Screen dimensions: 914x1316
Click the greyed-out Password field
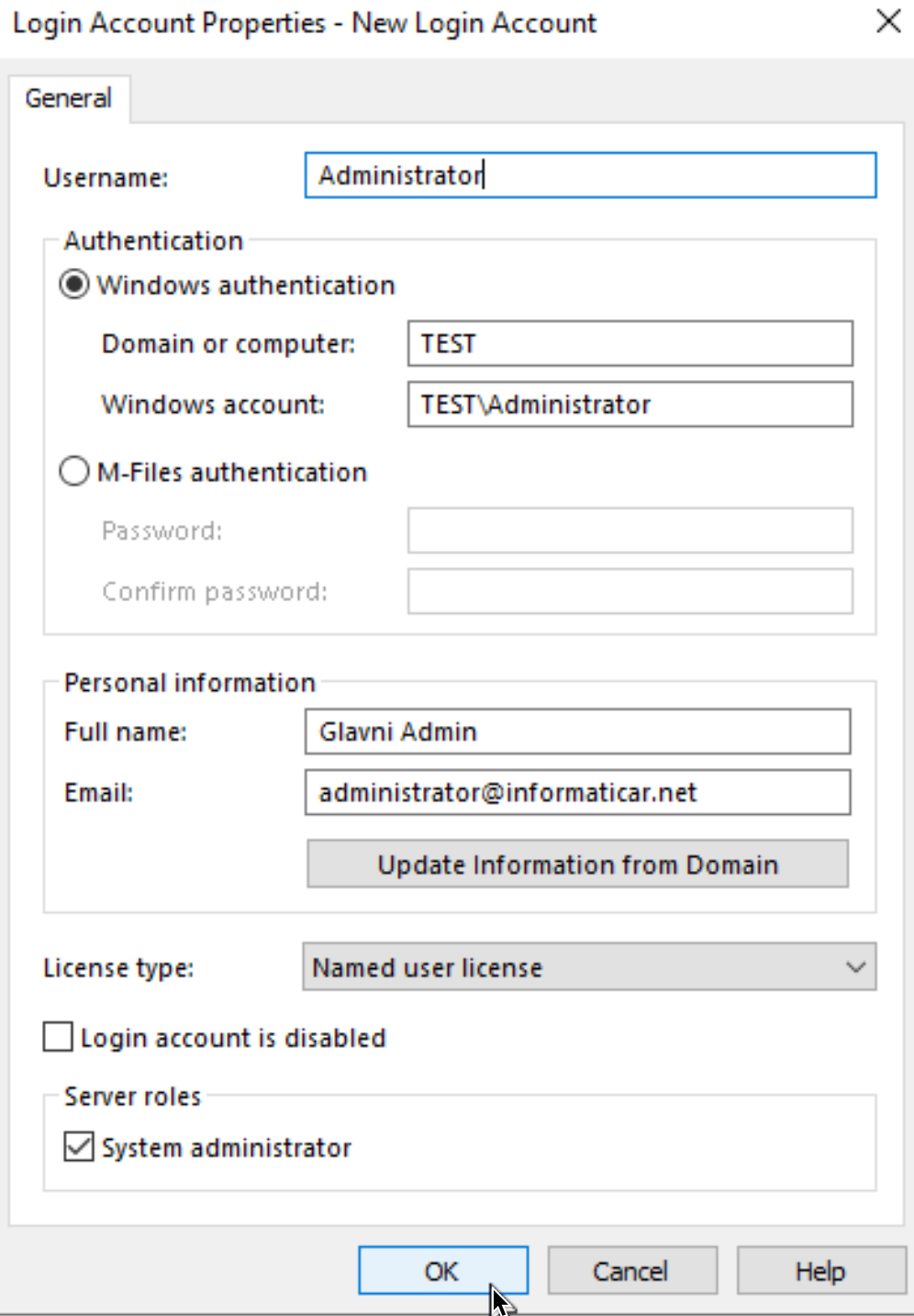(x=630, y=530)
